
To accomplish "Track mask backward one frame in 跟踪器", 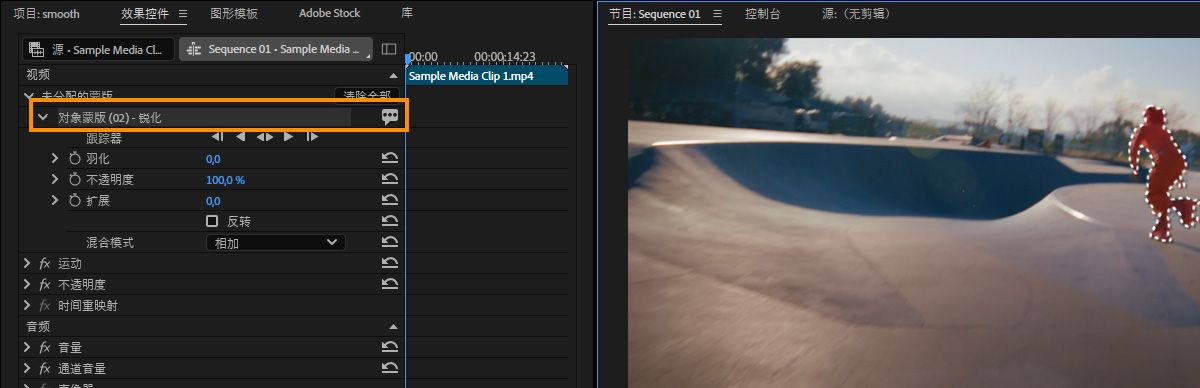I will click(217, 137).
